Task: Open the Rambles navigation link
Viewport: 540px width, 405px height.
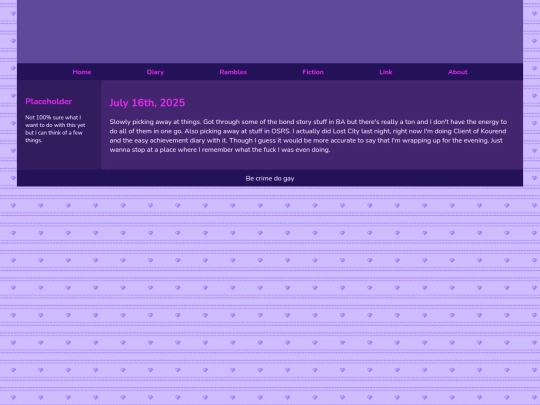Action: tap(233, 72)
